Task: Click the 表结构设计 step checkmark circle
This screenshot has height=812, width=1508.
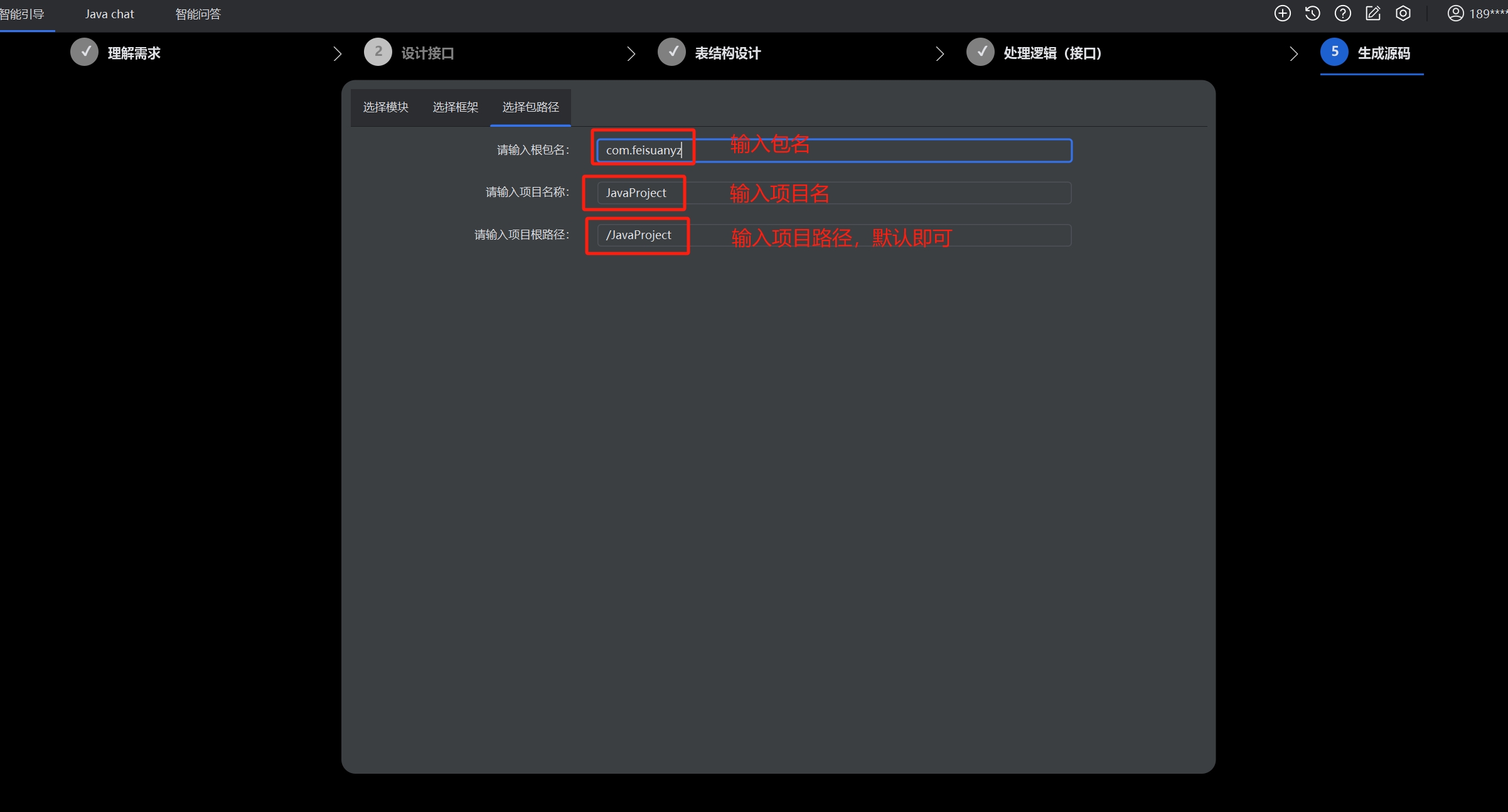Action: pos(671,52)
